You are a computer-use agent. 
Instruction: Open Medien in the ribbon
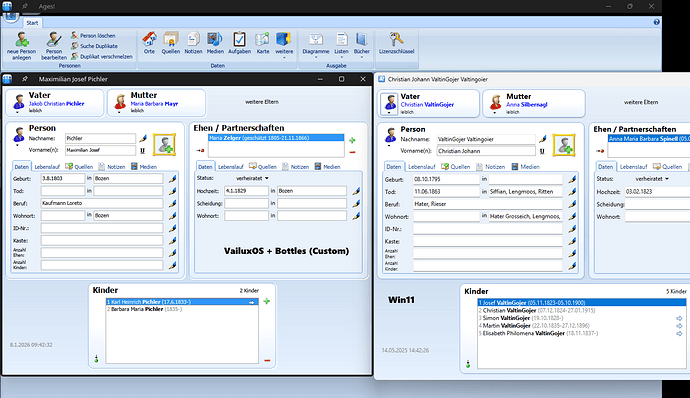[x=215, y=43]
